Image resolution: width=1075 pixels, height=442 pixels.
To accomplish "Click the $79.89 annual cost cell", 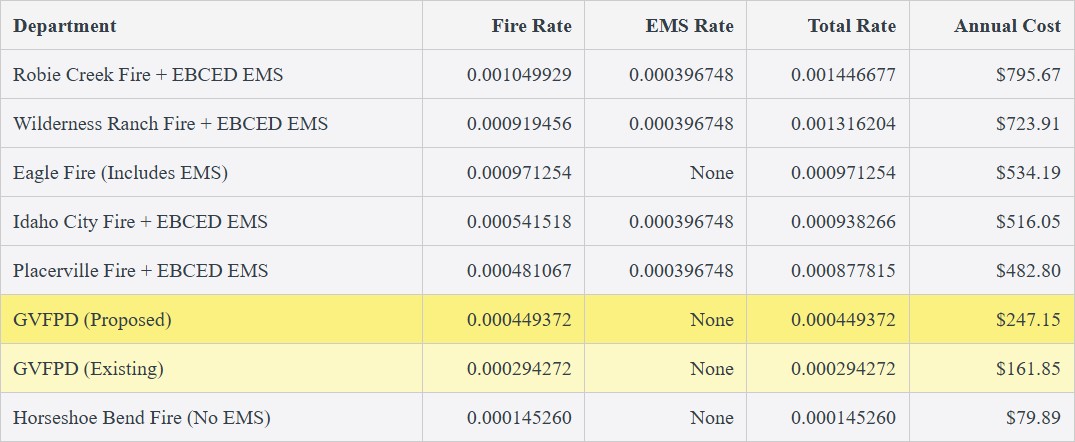I will coord(1033,418).
